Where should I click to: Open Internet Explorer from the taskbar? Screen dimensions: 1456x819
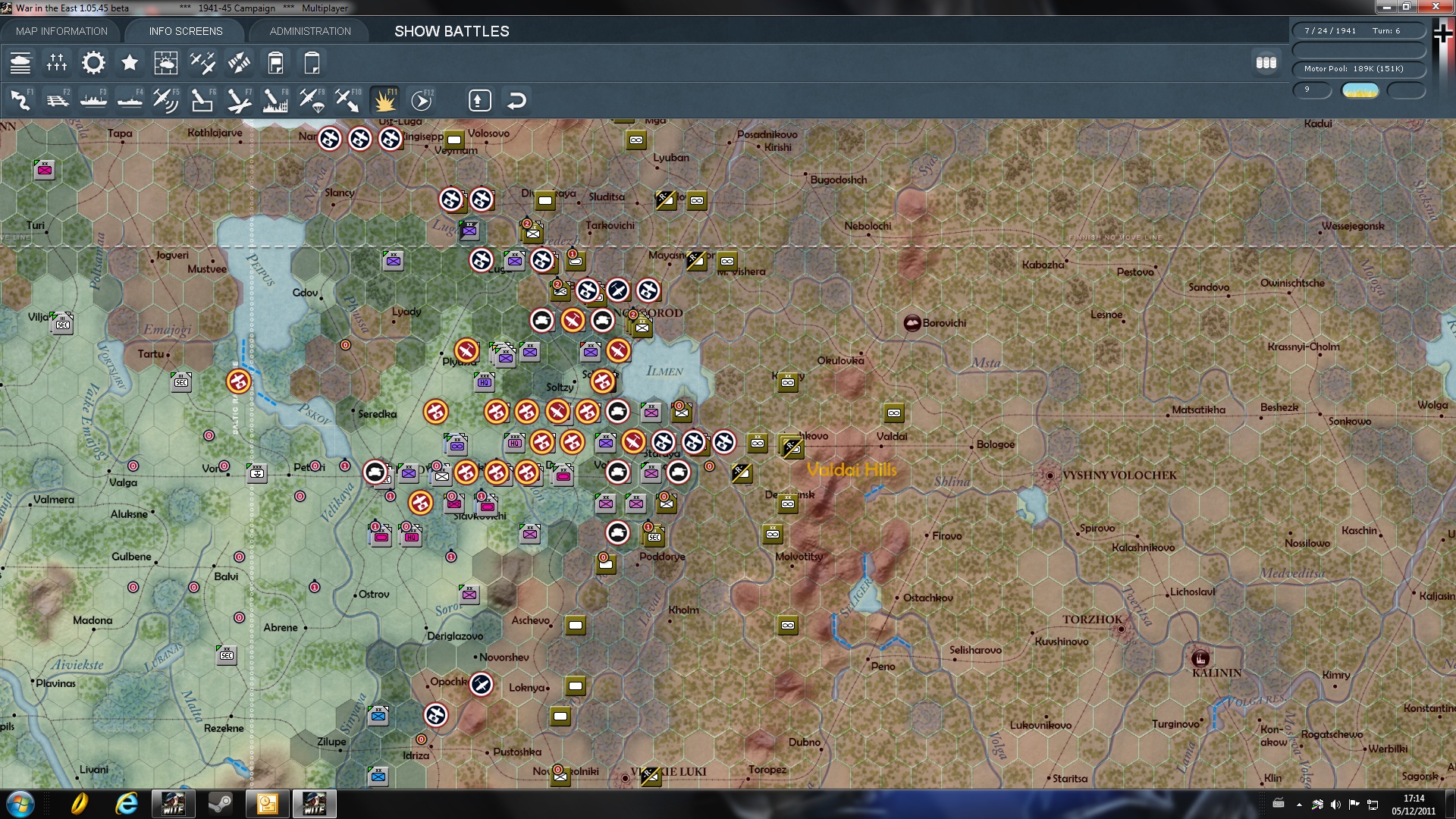126,804
